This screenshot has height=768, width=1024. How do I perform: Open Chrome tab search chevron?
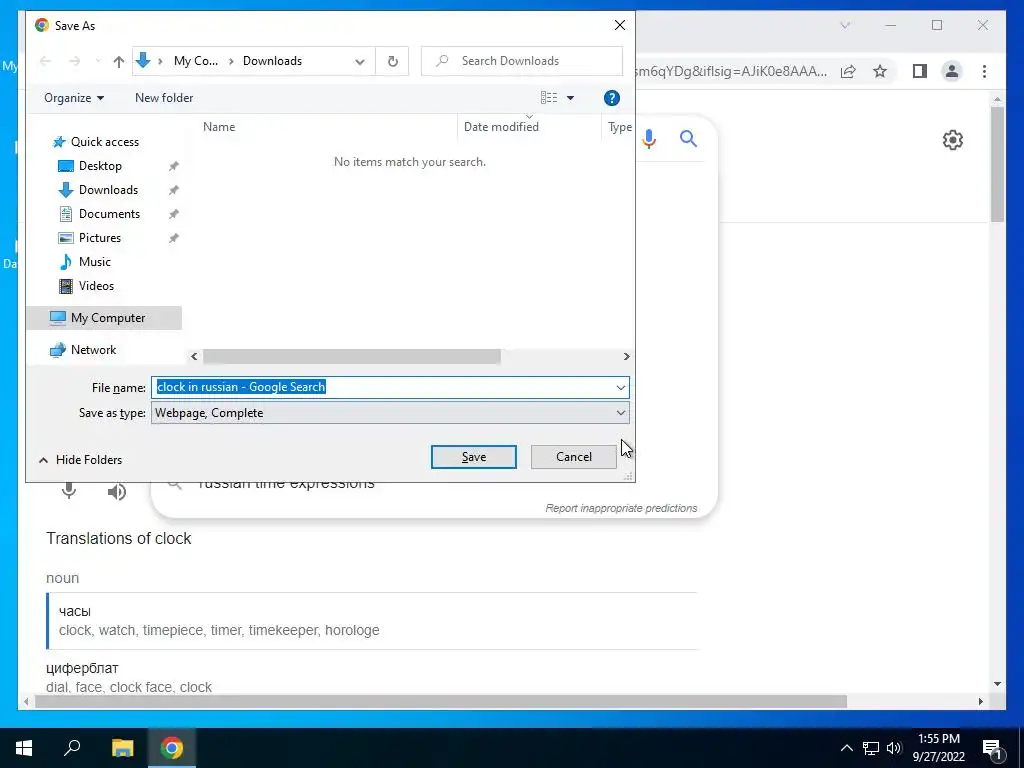tap(844, 25)
